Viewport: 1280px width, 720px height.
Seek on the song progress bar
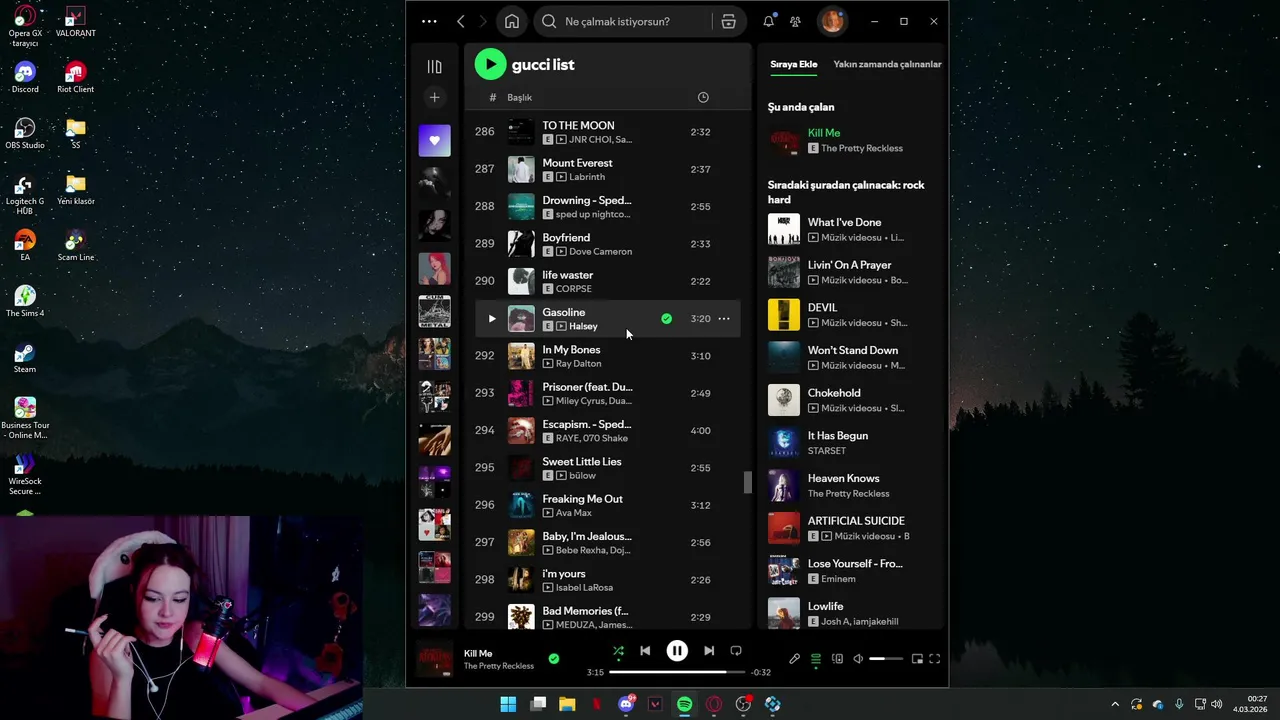677,673
